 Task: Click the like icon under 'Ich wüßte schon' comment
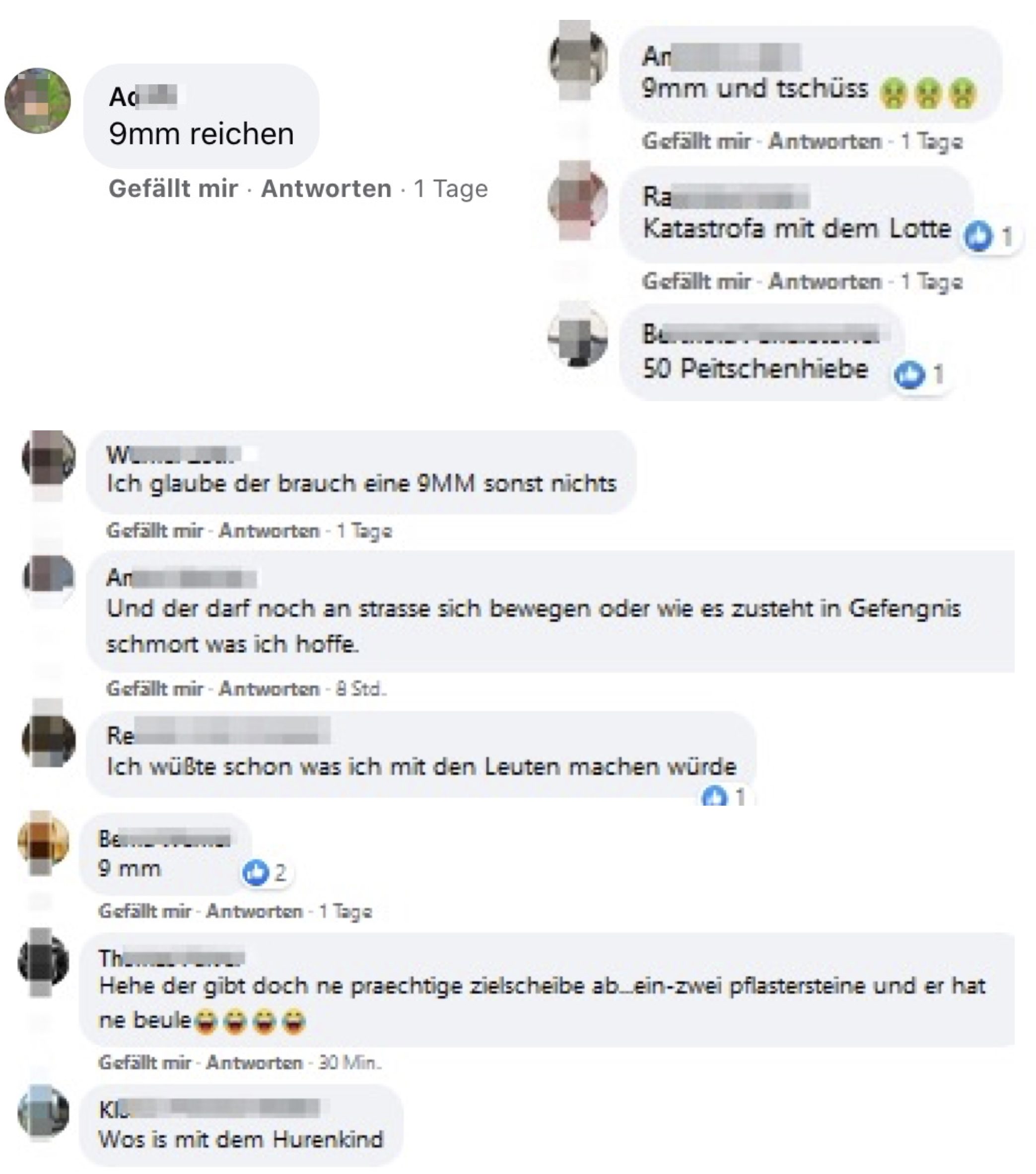(715, 797)
